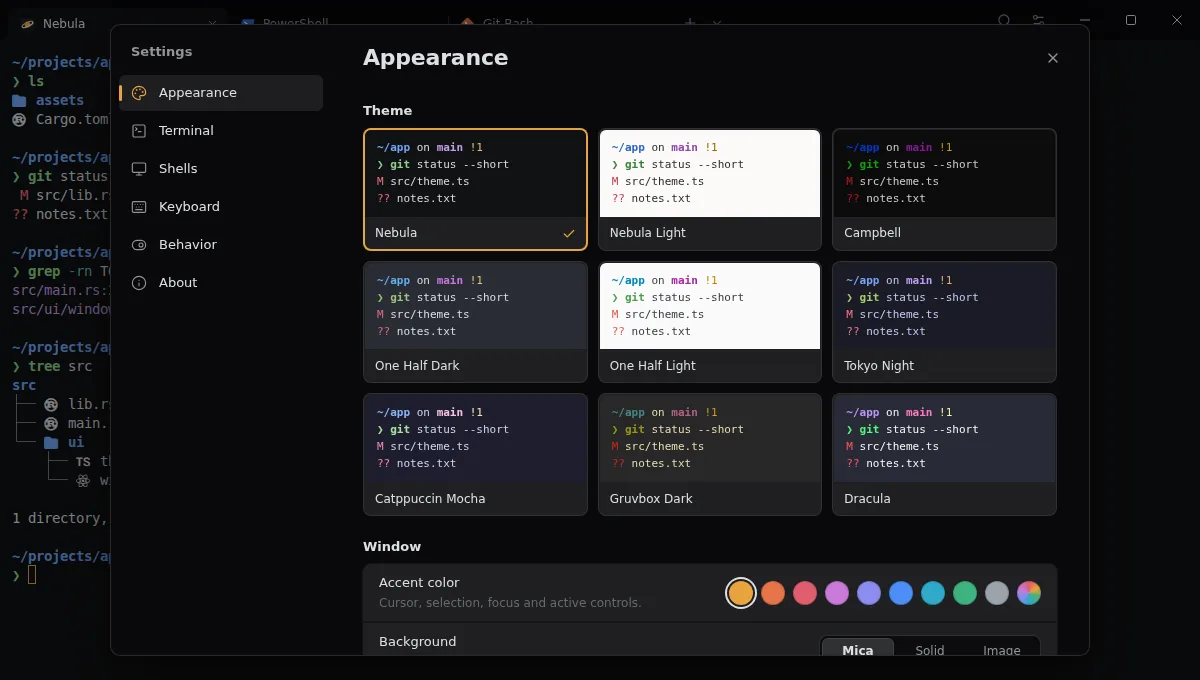Viewport: 1200px width, 680px height.
Task: Open the Keyboard settings section
Action: [x=221, y=207]
